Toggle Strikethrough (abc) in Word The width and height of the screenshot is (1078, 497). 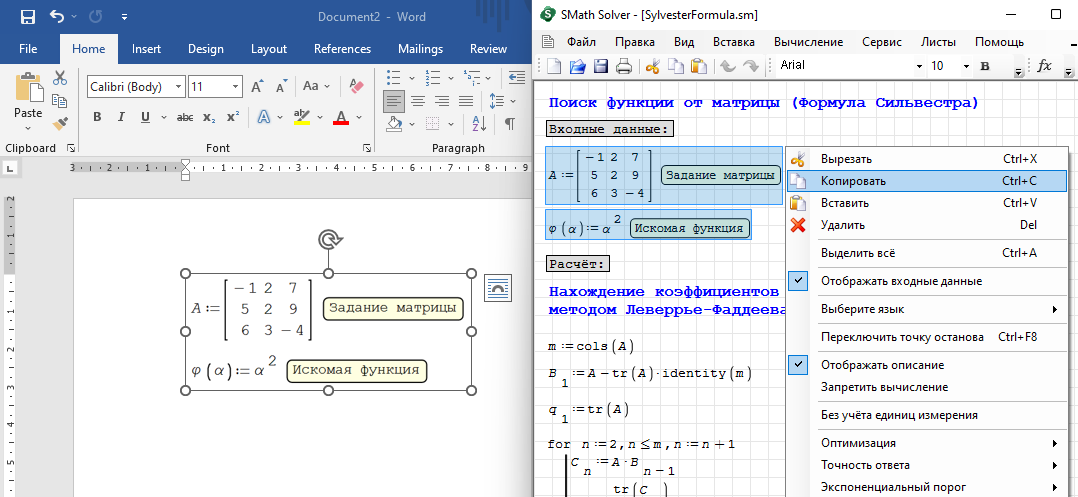pos(185,118)
